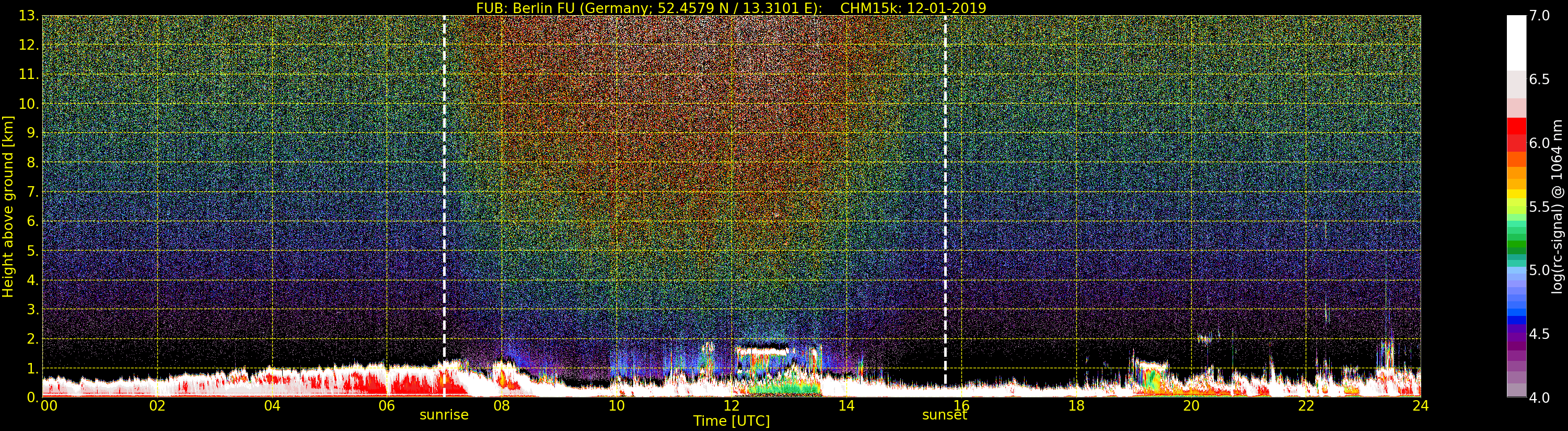Click the 'sunrise' label below the axis

point(444,415)
